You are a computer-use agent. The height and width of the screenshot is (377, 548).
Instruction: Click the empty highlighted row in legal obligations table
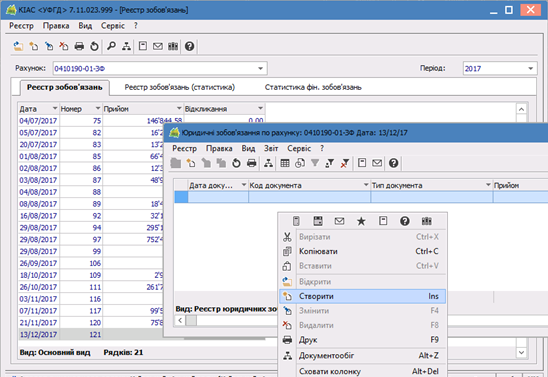(x=361, y=197)
